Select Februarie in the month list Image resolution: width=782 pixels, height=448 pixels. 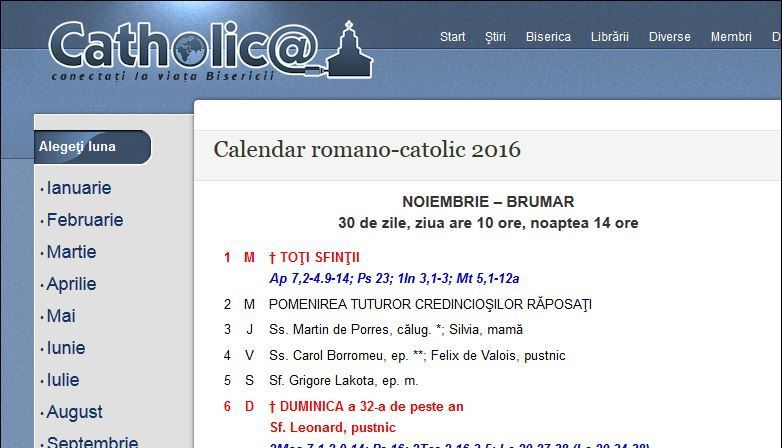85,220
